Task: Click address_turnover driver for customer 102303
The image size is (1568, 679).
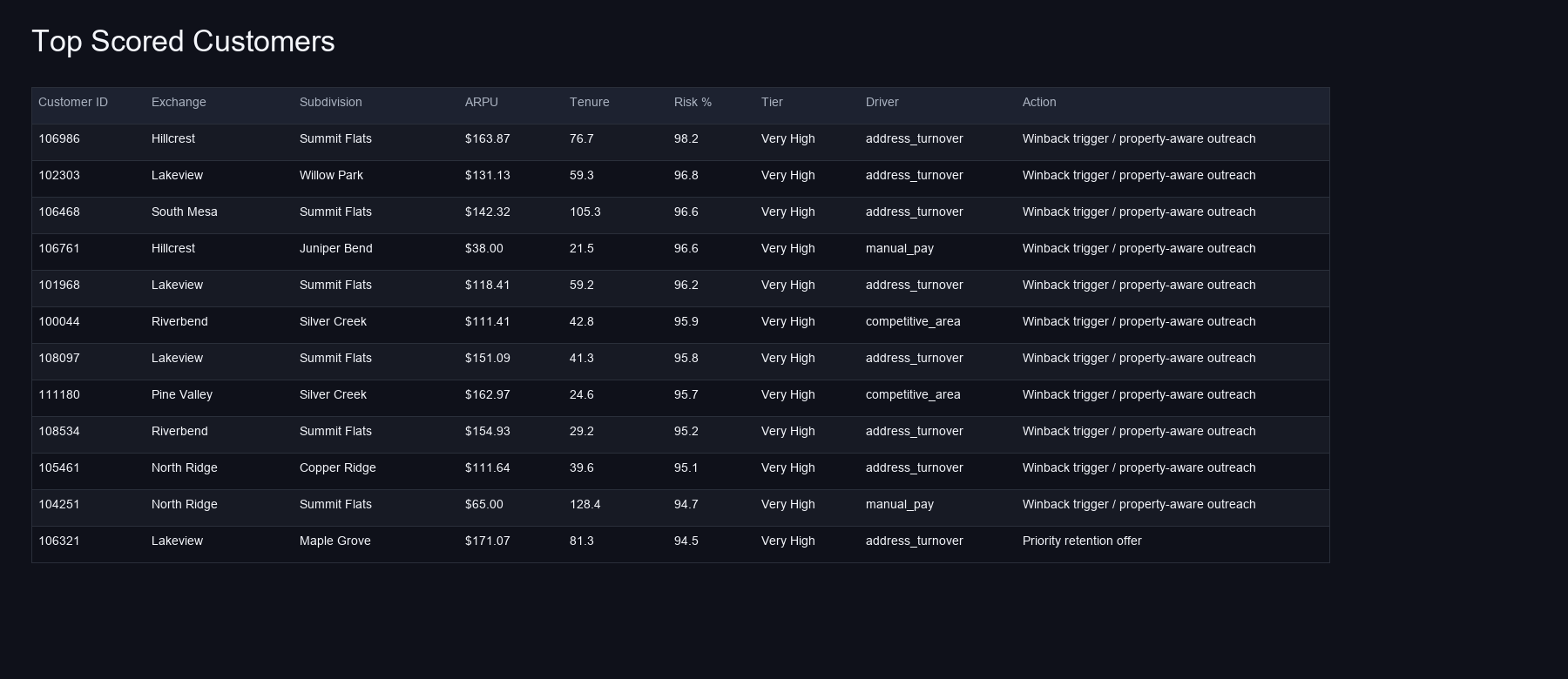Action: click(915, 175)
